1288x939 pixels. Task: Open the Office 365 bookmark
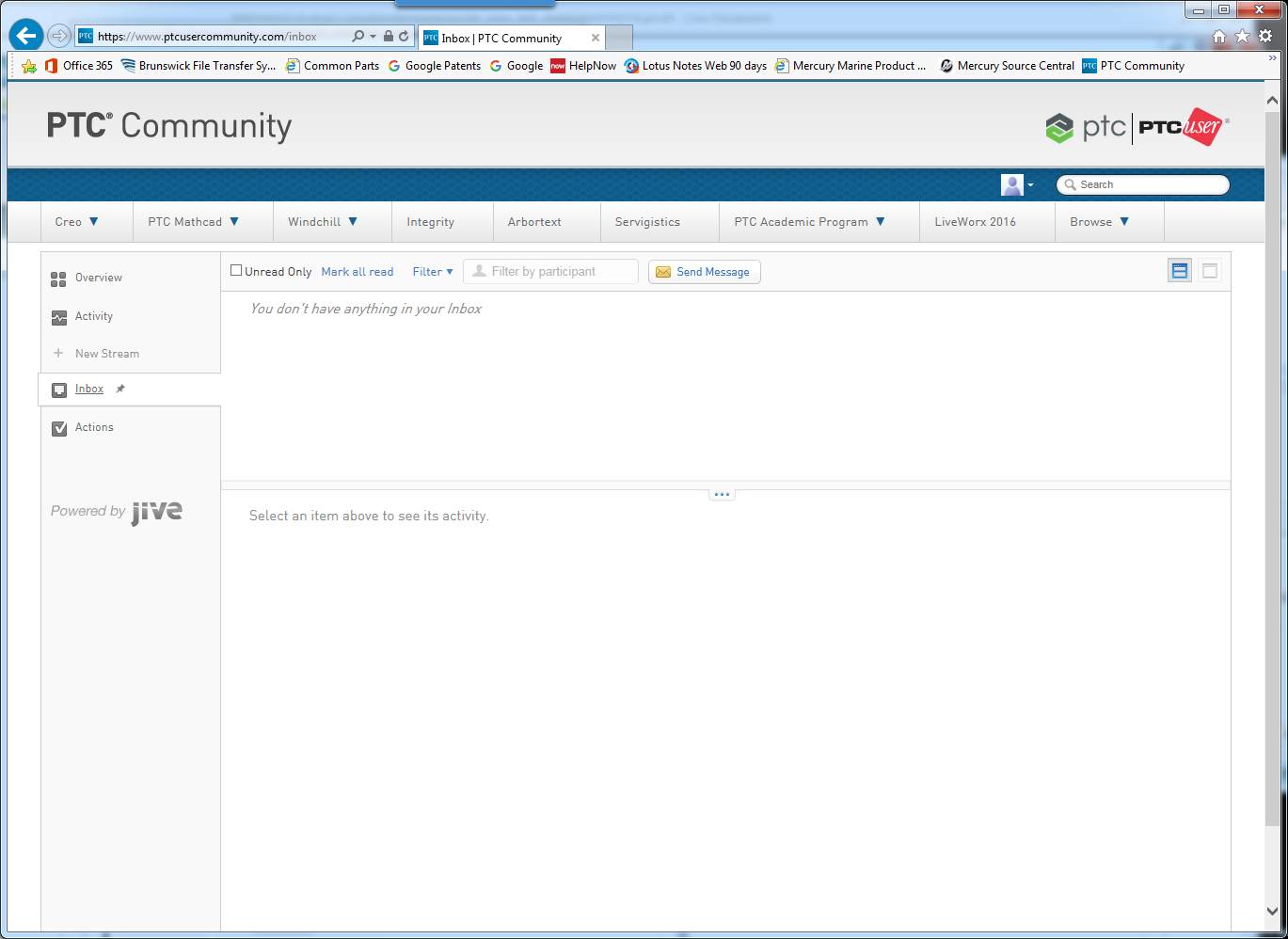[79, 66]
